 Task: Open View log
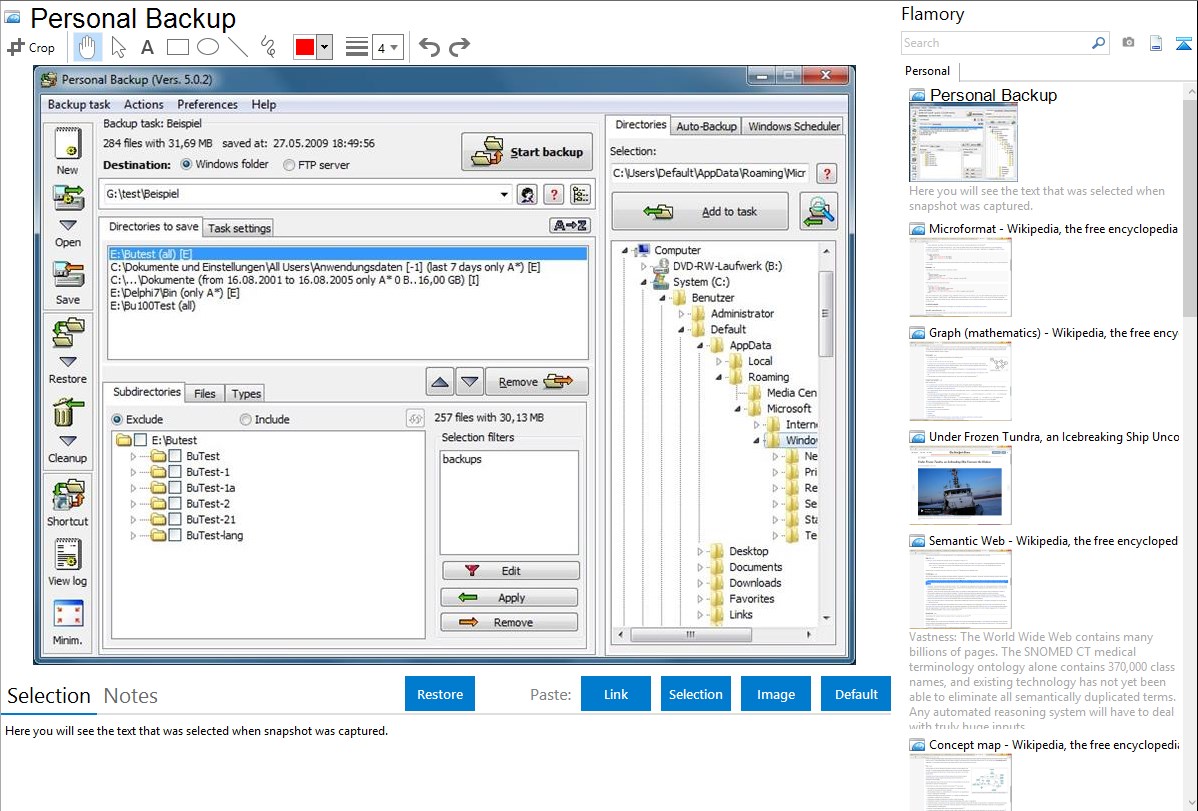(x=67, y=554)
